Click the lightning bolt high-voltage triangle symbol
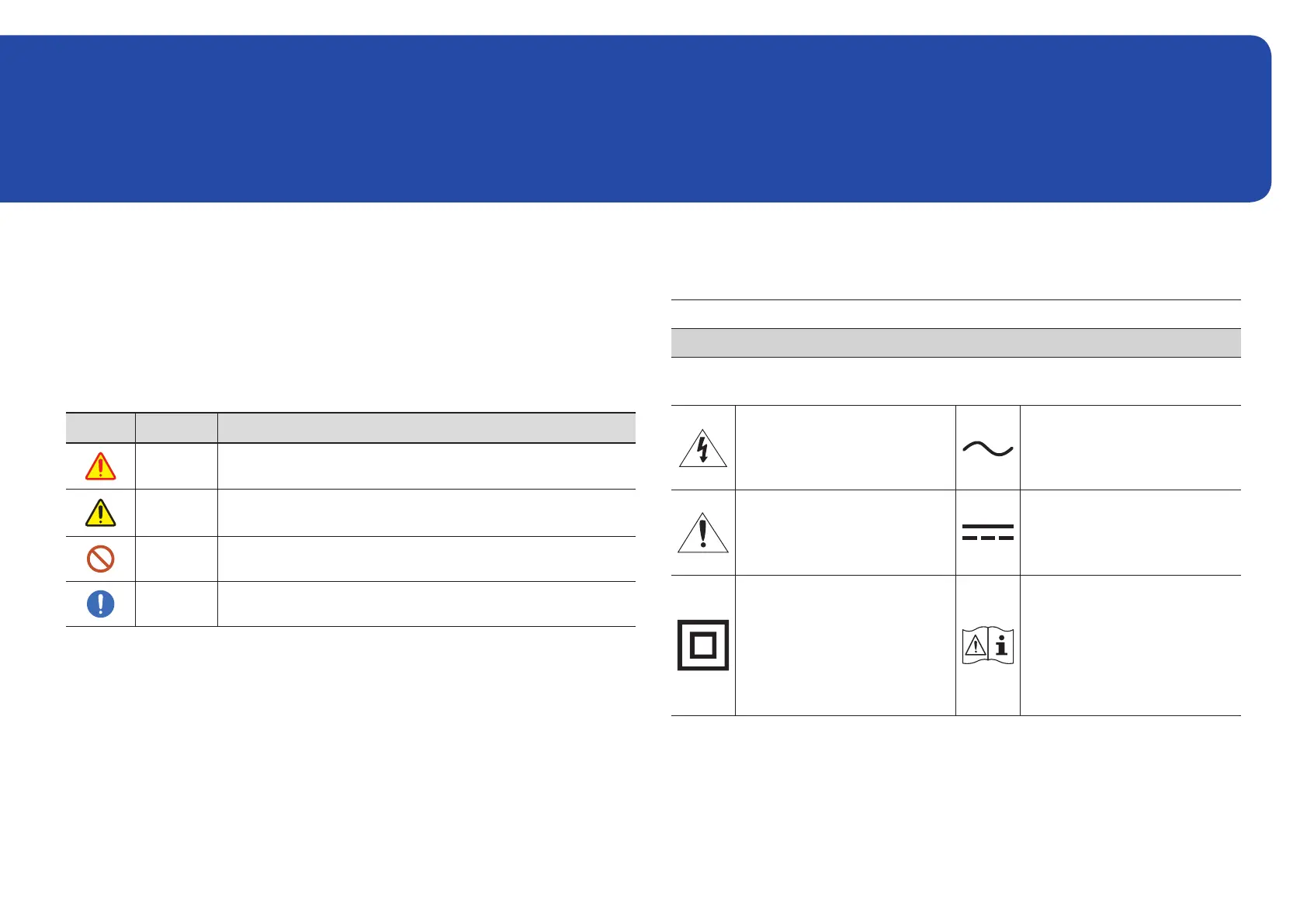This screenshot has height=924, width=1307. pos(702,448)
